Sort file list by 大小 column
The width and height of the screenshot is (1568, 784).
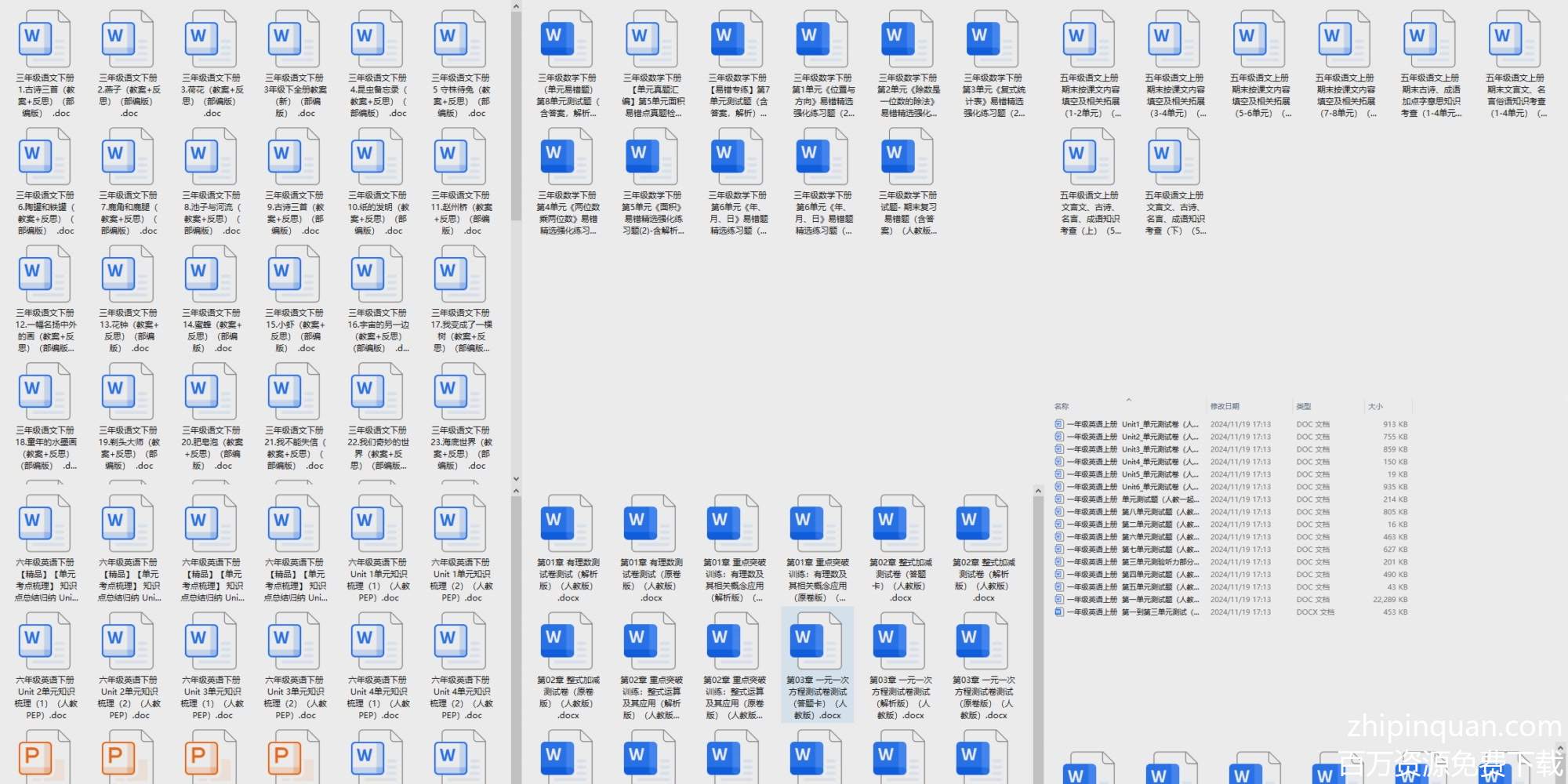click(1375, 406)
